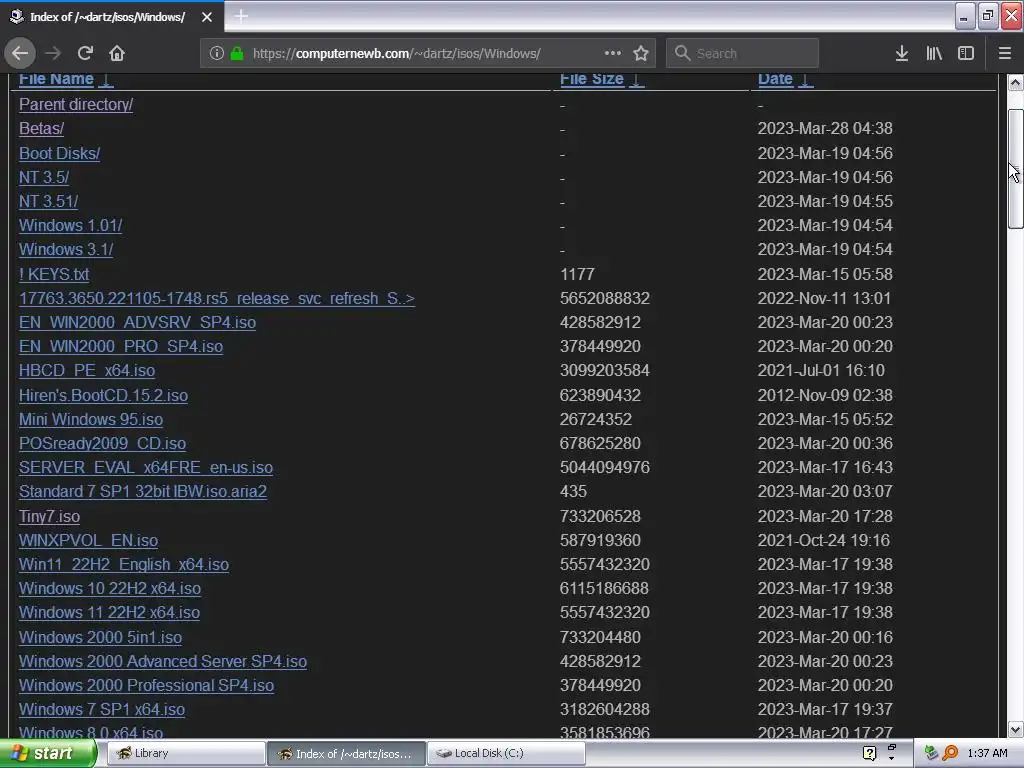Sort listing by File Name
Image resolution: width=1024 pixels, height=768 pixels.
point(56,79)
